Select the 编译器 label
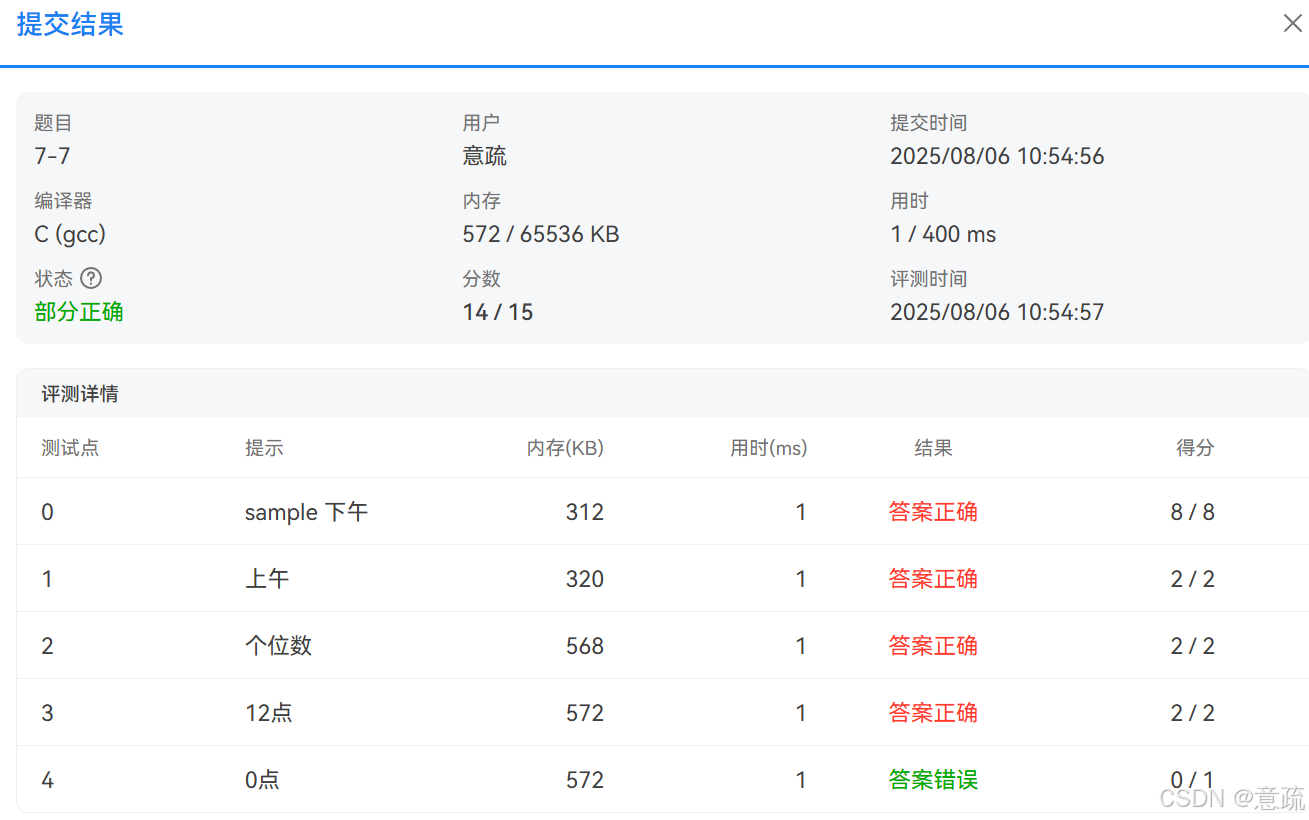This screenshot has width=1309, height=820. click(63, 201)
